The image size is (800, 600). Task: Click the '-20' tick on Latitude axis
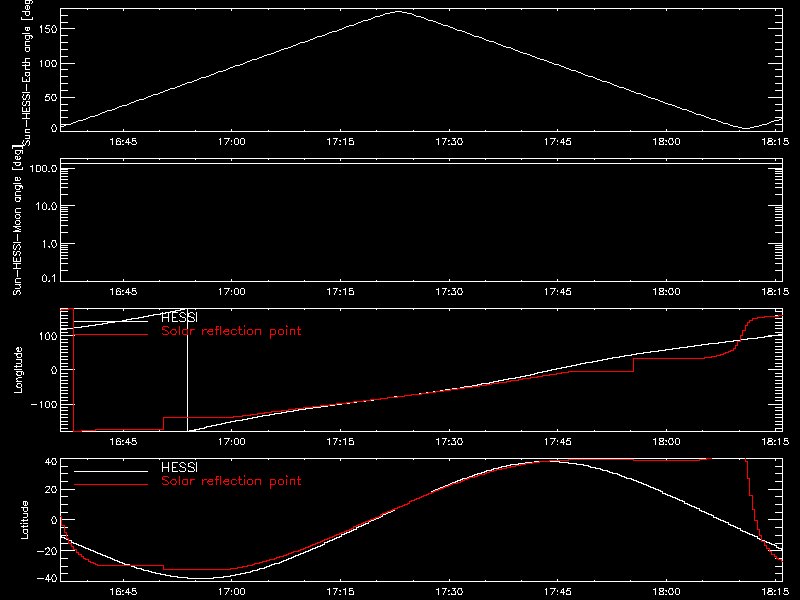47,551
